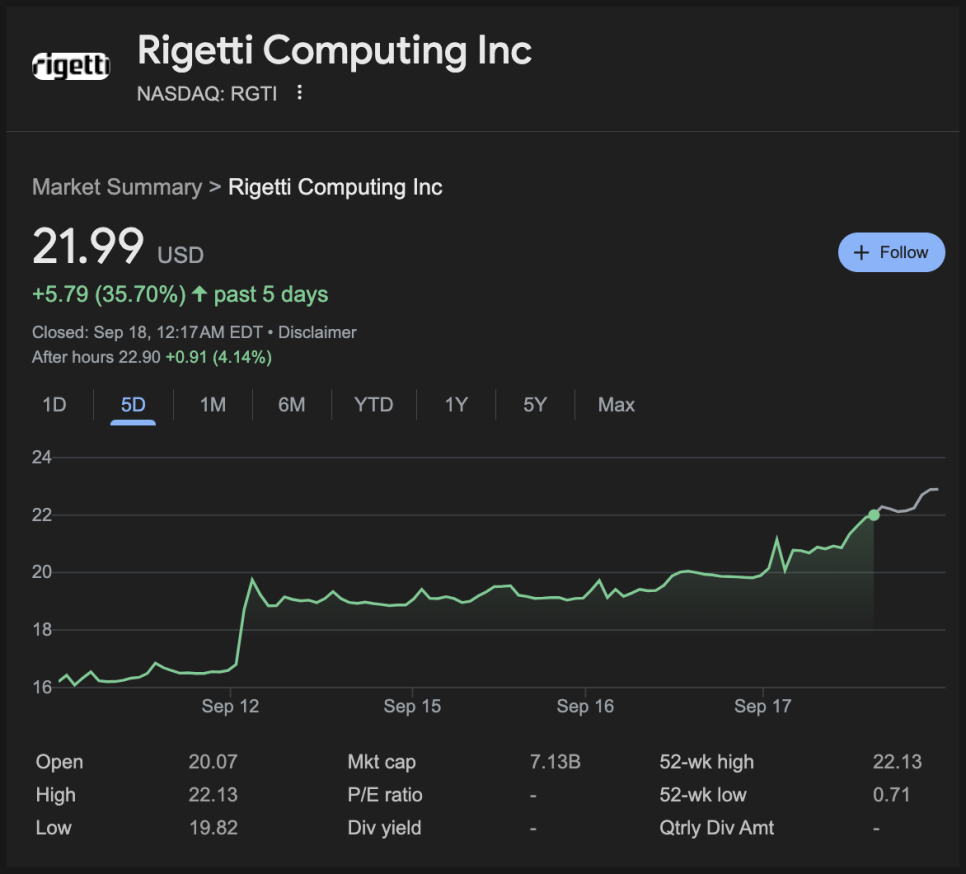Switch chart to 1D range
Screen dimensions: 966x874
click(54, 405)
